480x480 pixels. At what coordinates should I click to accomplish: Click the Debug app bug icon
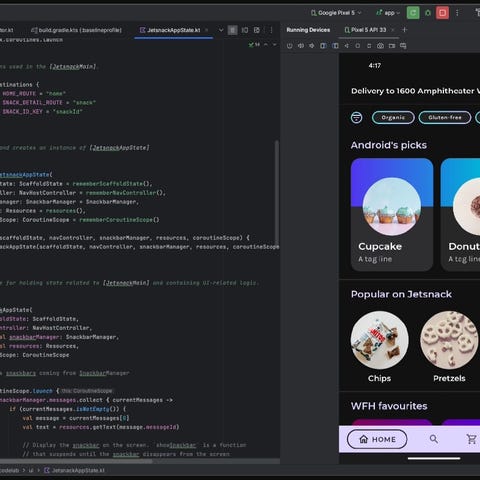point(428,13)
